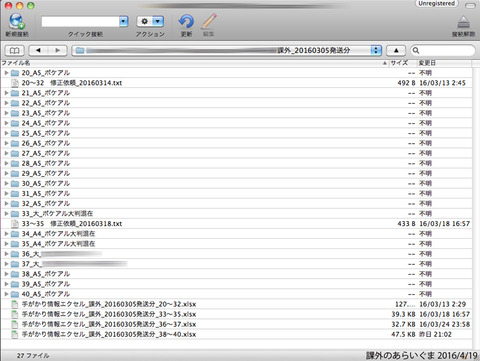This screenshot has height=361, width=480.
Task: Sort by the filename column header
Action: (195, 63)
